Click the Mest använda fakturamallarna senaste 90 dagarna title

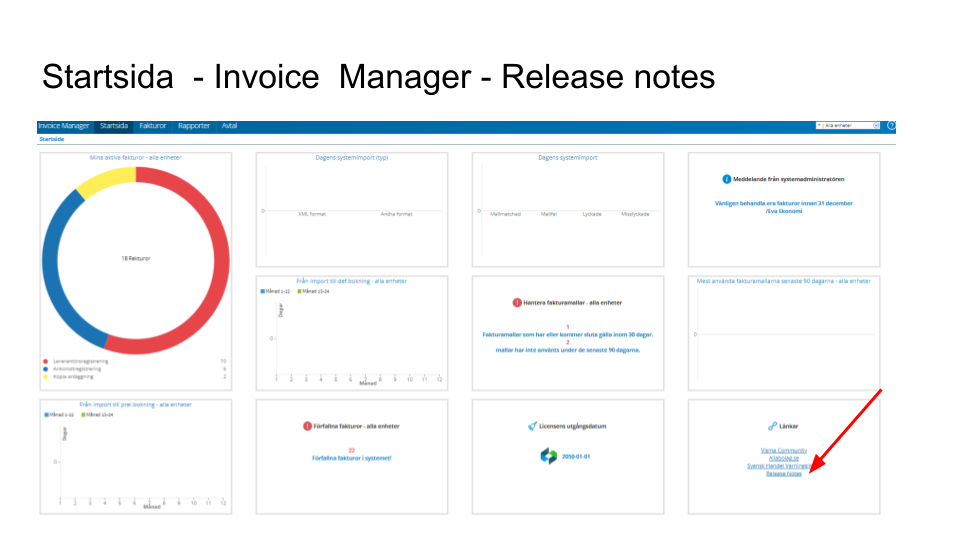(x=784, y=281)
